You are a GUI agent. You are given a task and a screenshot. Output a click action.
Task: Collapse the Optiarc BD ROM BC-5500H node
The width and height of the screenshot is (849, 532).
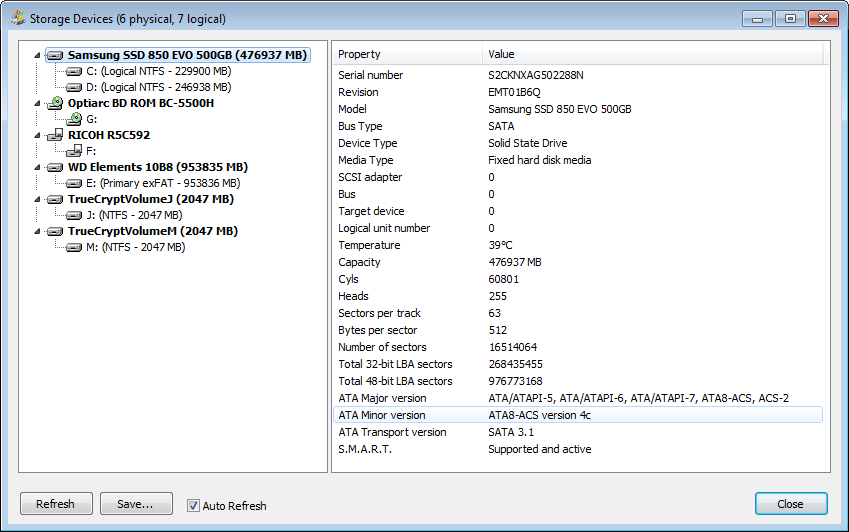(x=37, y=103)
